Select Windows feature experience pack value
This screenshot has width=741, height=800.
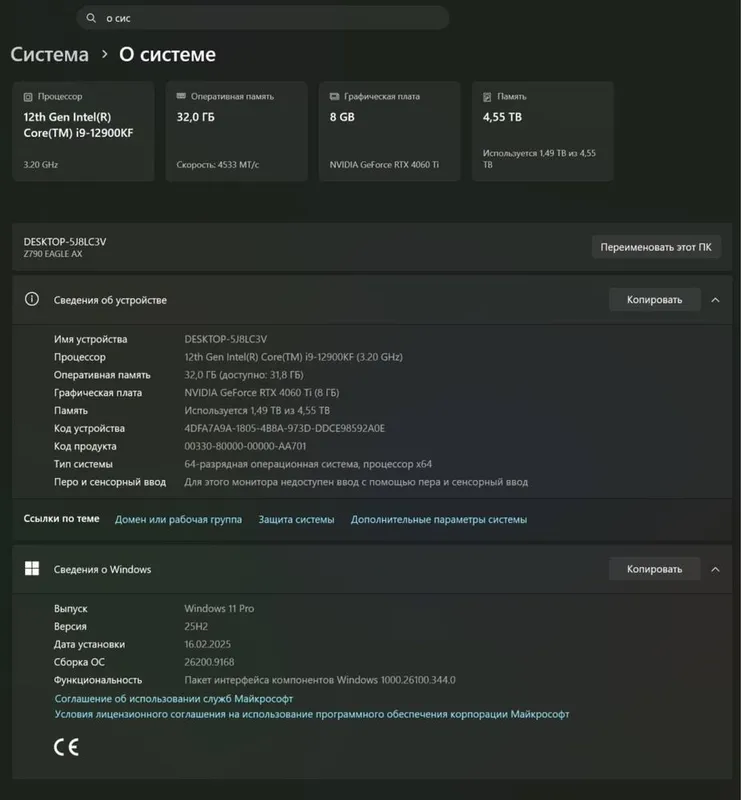(x=320, y=680)
